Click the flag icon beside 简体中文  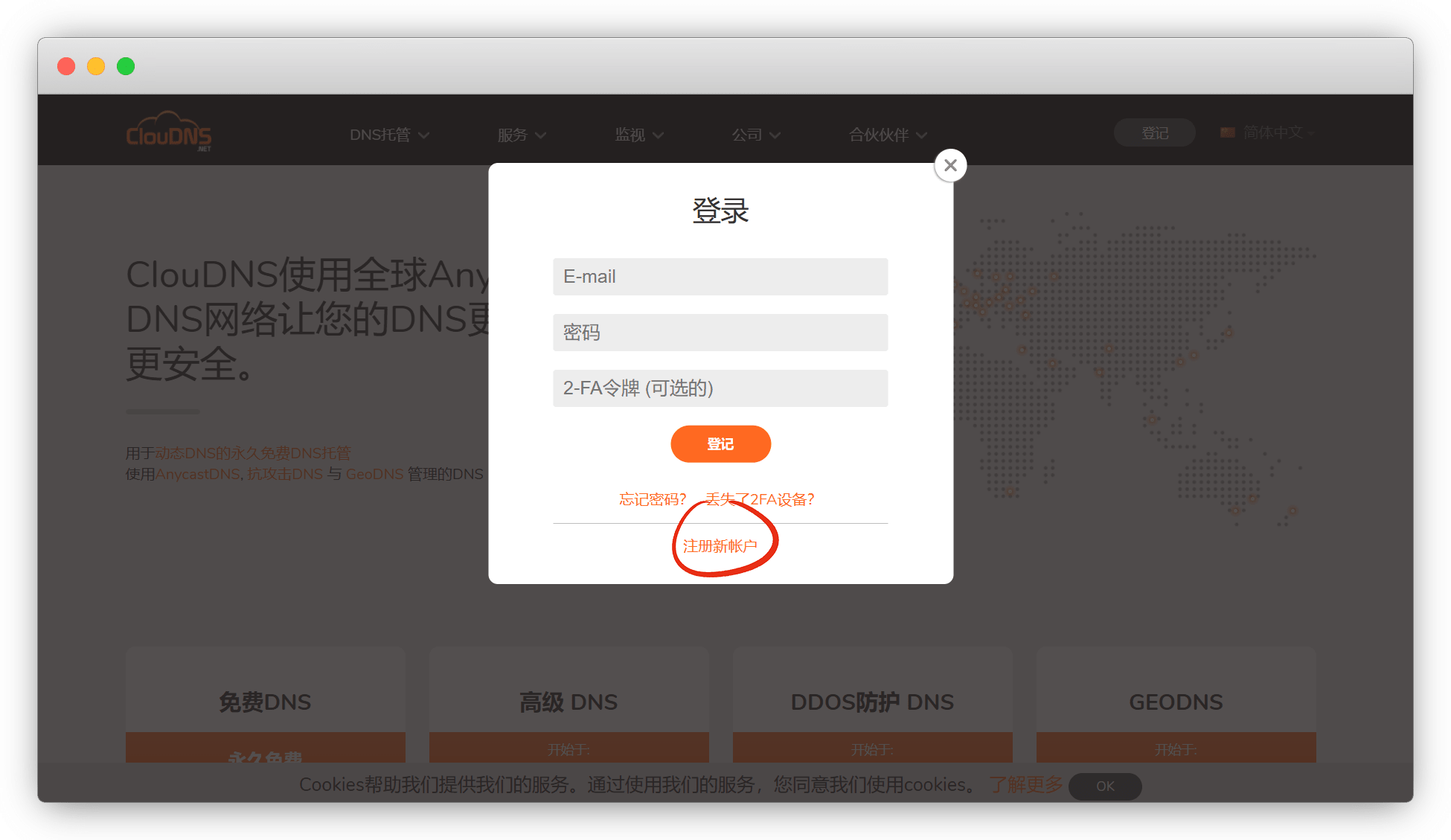coord(1228,132)
